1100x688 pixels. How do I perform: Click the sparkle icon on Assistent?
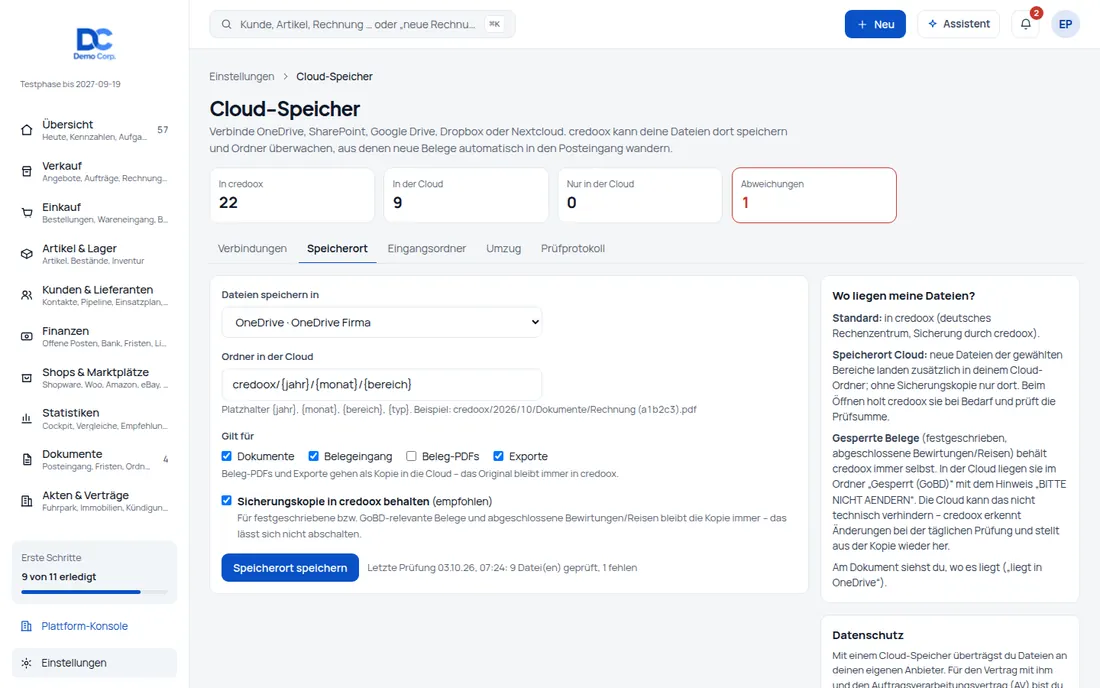tap(932, 24)
